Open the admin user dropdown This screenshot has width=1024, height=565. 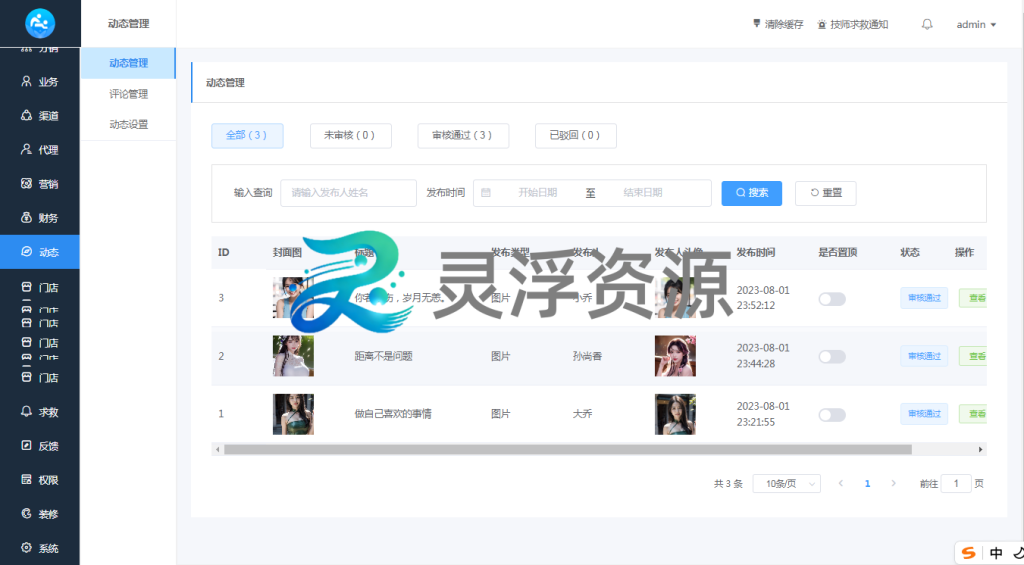[976, 24]
